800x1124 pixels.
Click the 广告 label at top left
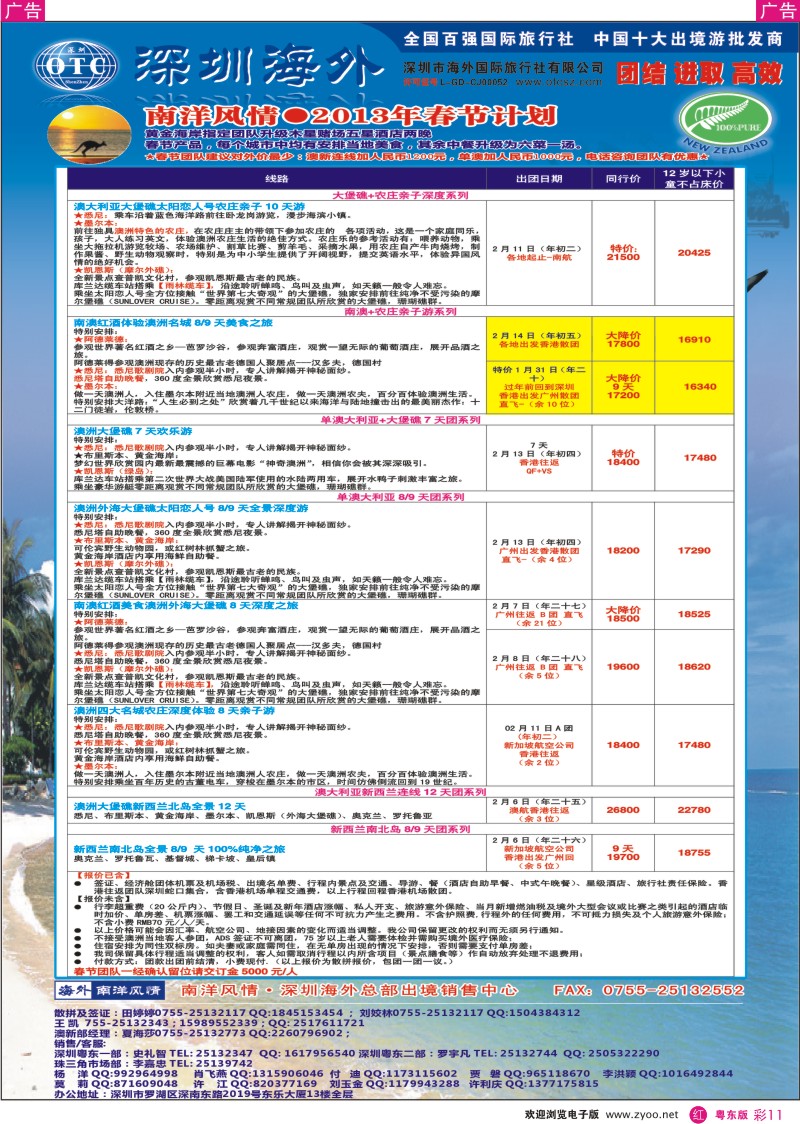[23, 10]
